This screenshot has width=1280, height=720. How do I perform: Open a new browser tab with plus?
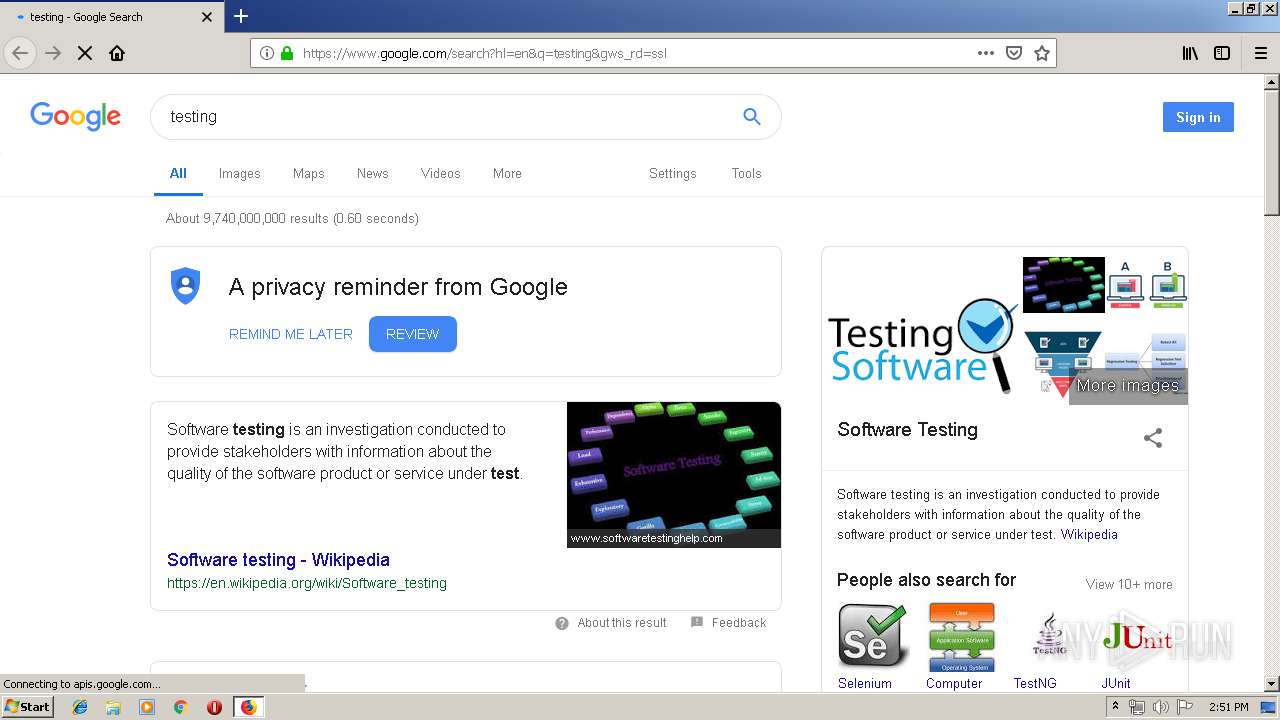pyautogui.click(x=241, y=16)
